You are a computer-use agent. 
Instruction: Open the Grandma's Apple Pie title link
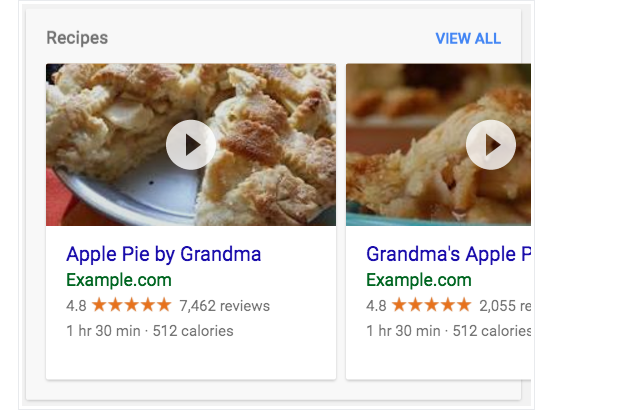(448, 254)
